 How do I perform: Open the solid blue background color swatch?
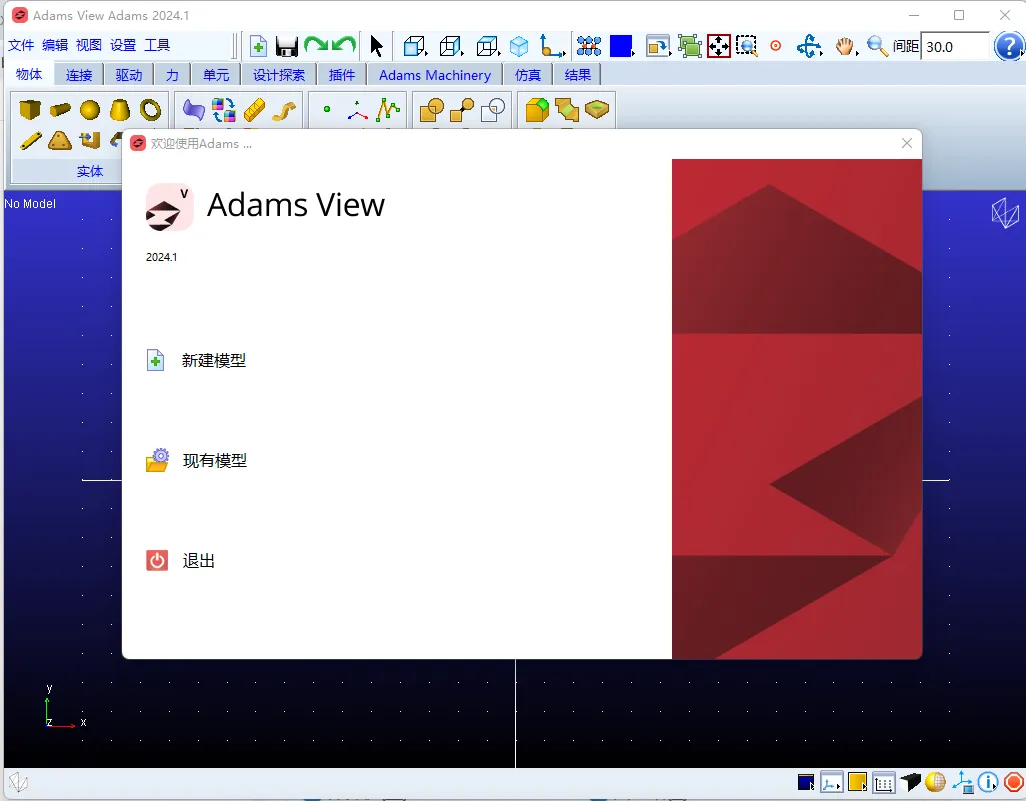(x=621, y=46)
